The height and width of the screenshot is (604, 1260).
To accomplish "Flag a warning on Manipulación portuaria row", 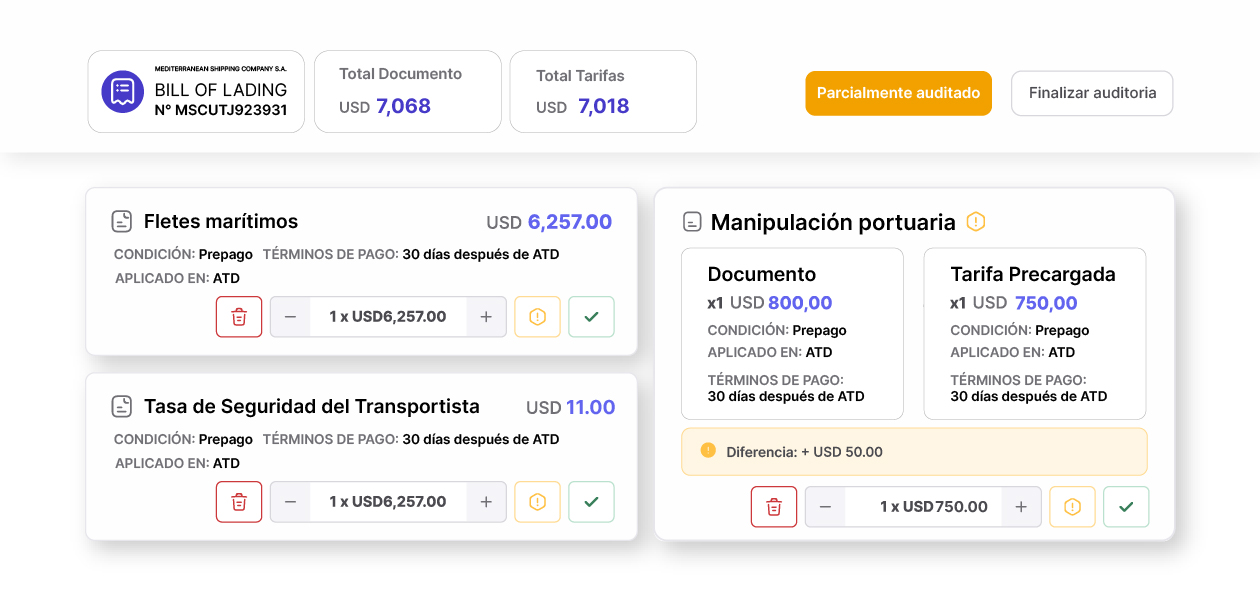I will click(x=1072, y=507).
